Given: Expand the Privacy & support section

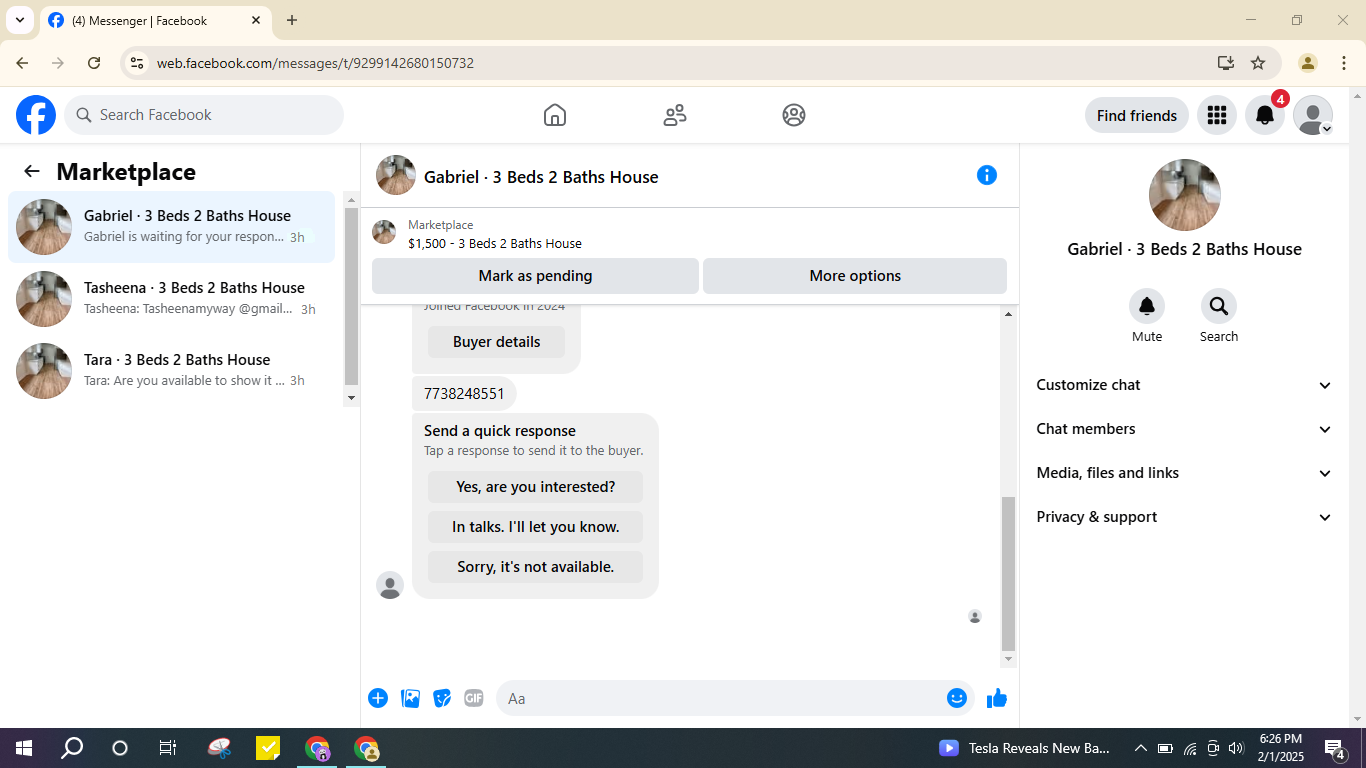Looking at the screenshot, I should pos(1185,517).
